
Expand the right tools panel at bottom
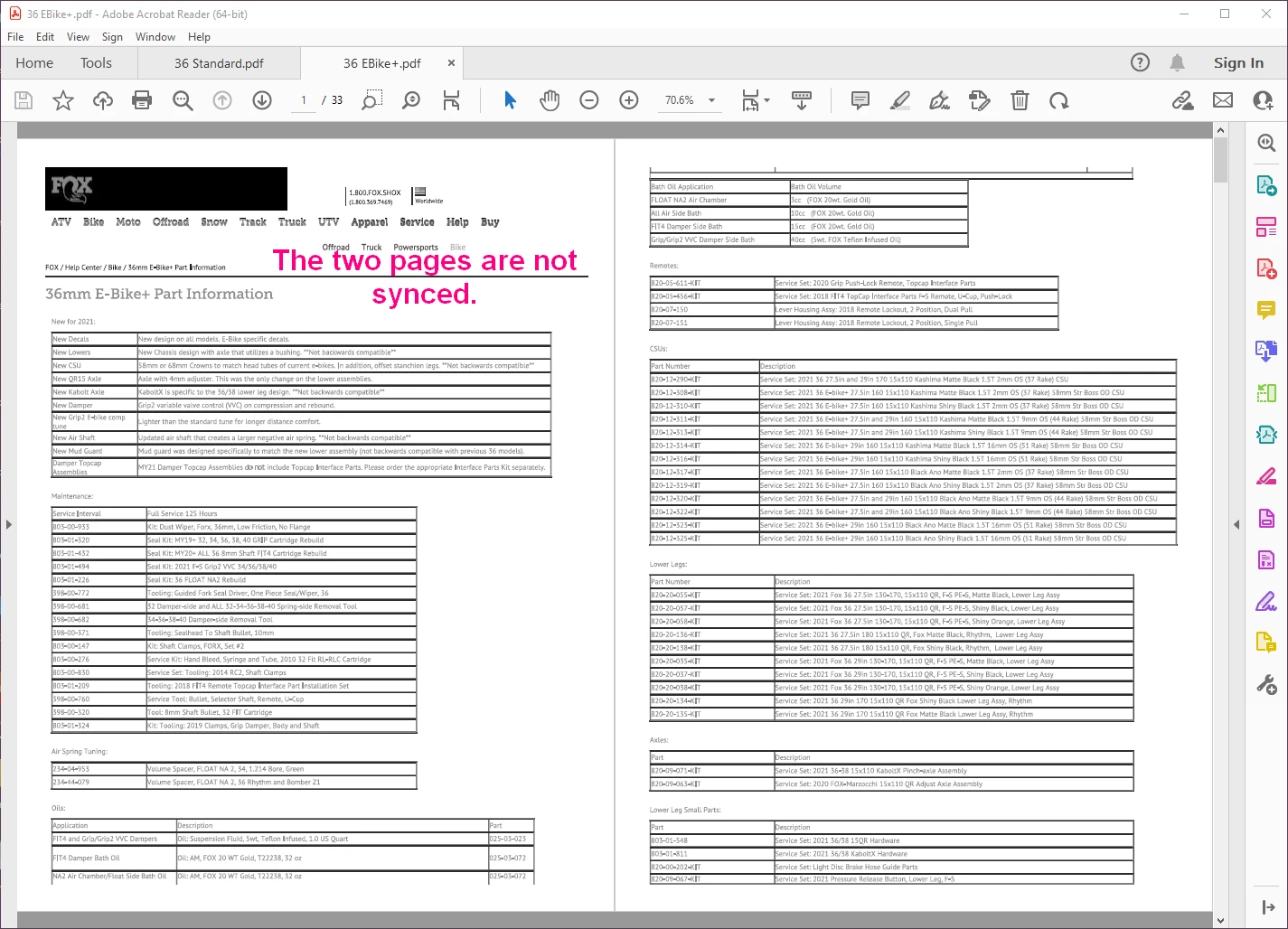click(x=1267, y=907)
